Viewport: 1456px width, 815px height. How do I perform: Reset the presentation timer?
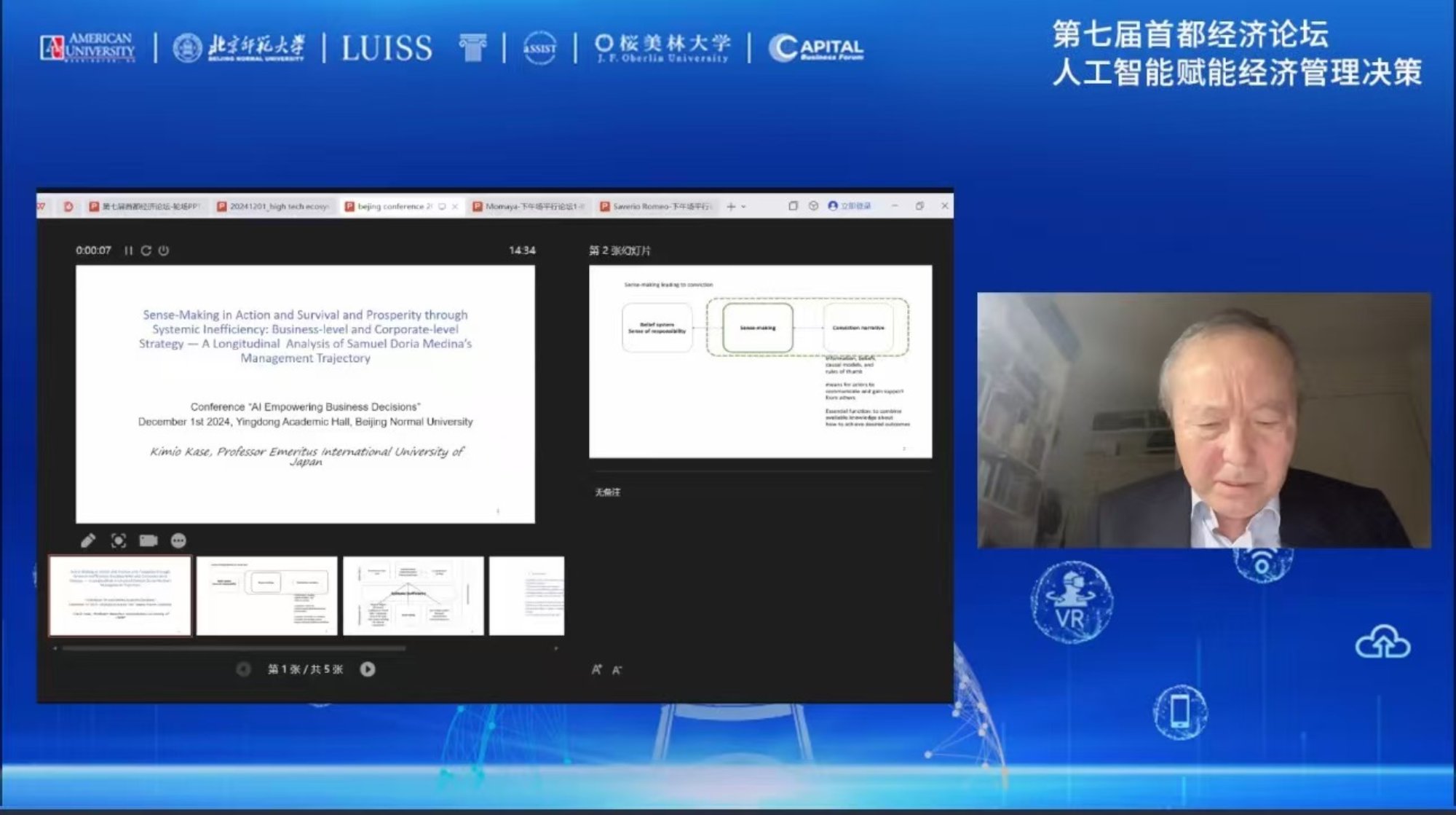pos(146,251)
